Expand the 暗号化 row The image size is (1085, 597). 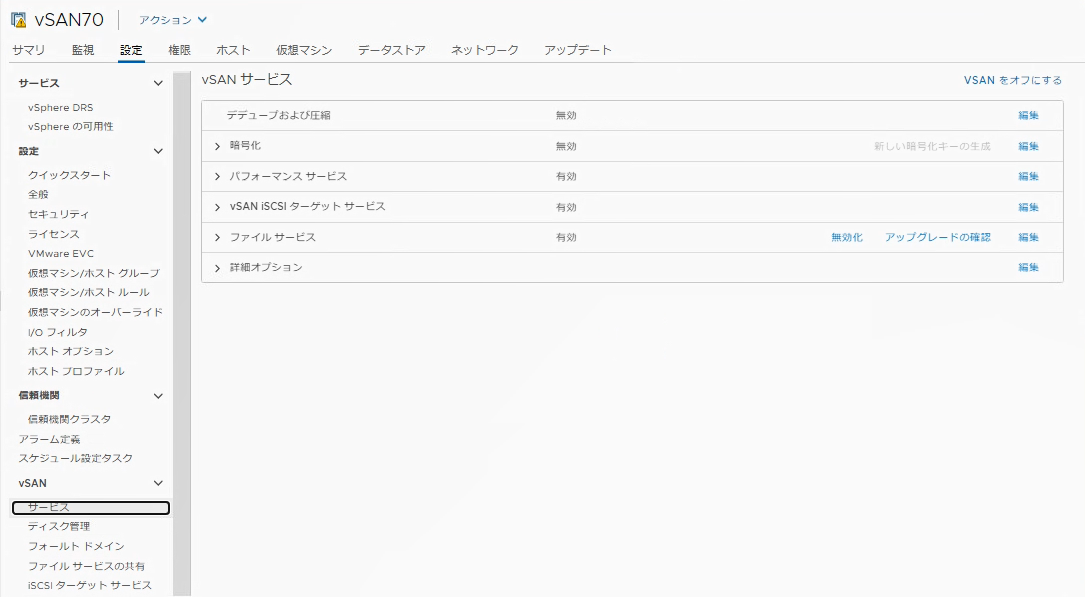pos(217,146)
